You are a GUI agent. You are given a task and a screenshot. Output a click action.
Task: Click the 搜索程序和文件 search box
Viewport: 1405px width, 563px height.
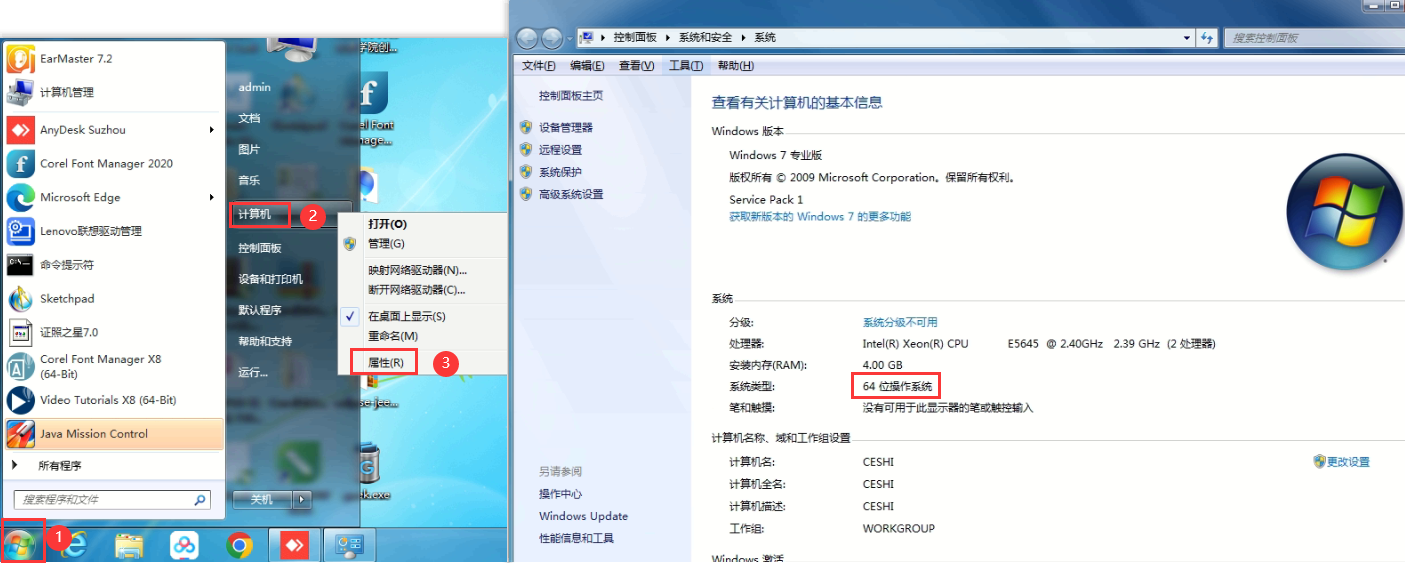[x=103, y=499]
